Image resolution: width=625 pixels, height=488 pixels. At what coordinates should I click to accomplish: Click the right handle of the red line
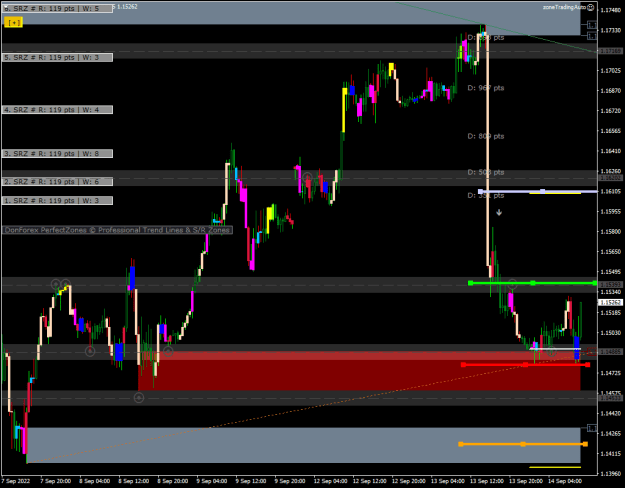(588, 365)
